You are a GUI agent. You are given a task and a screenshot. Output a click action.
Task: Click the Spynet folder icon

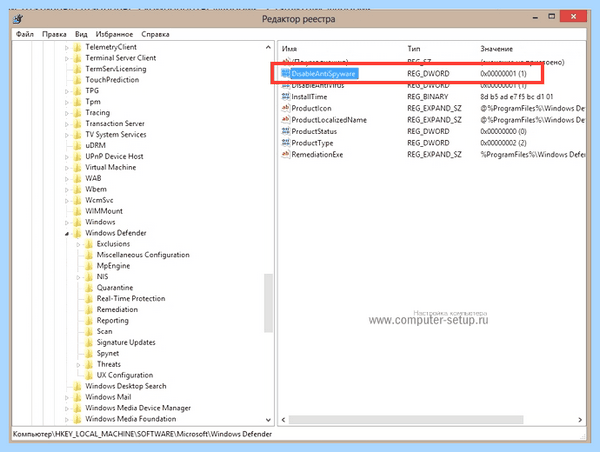point(89,353)
